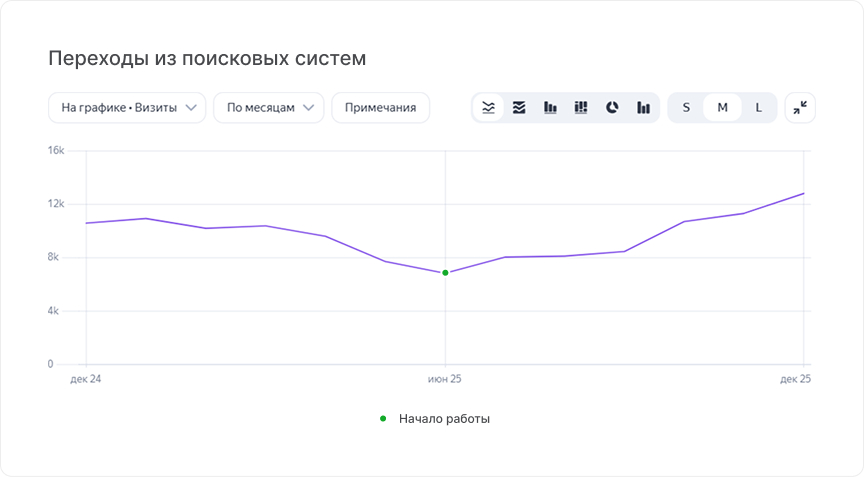Select the line chart view icon
This screenshot has height=477, width=864.
click(488, 107)
